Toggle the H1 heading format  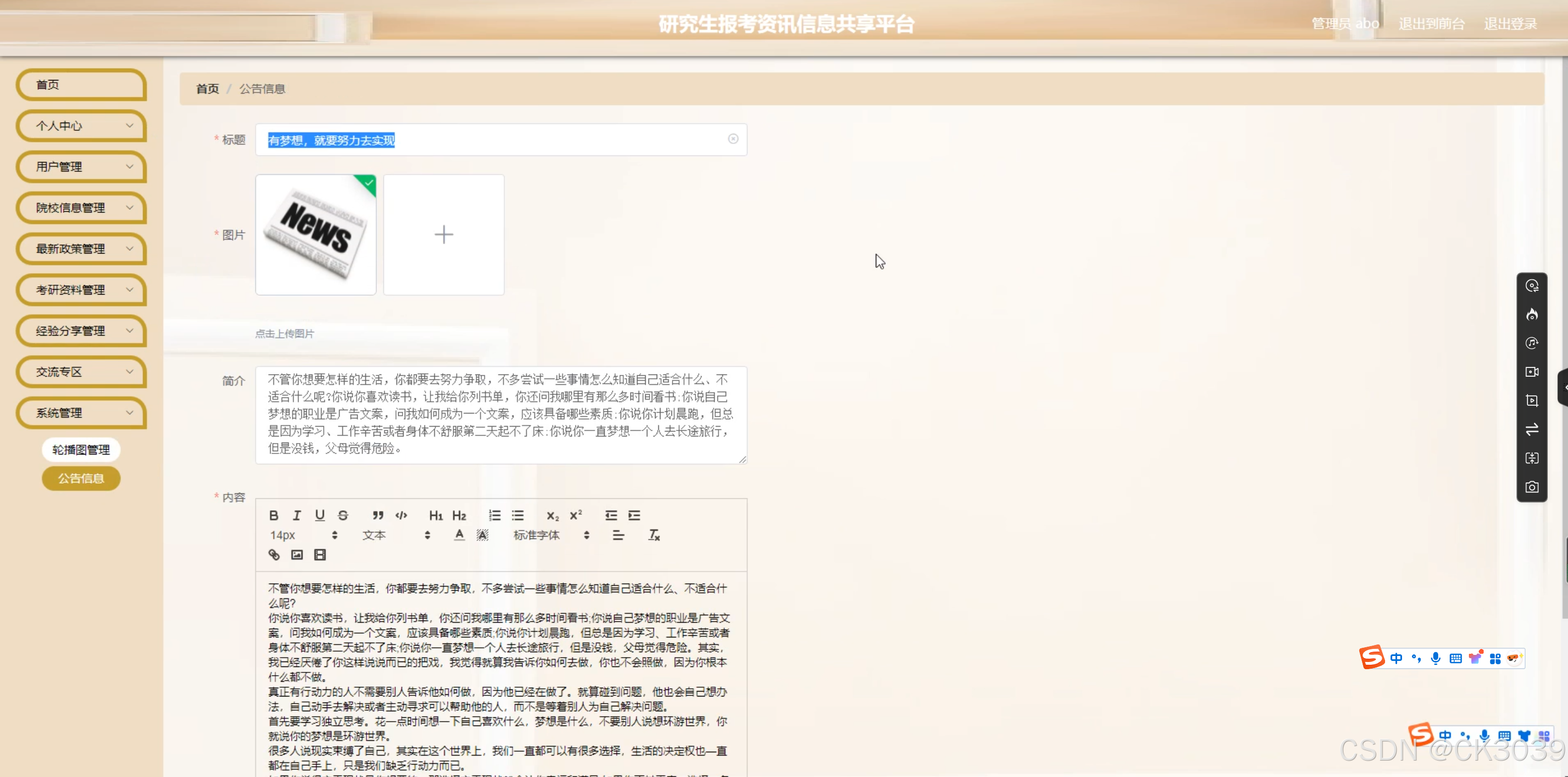click(x=436, y=515)
